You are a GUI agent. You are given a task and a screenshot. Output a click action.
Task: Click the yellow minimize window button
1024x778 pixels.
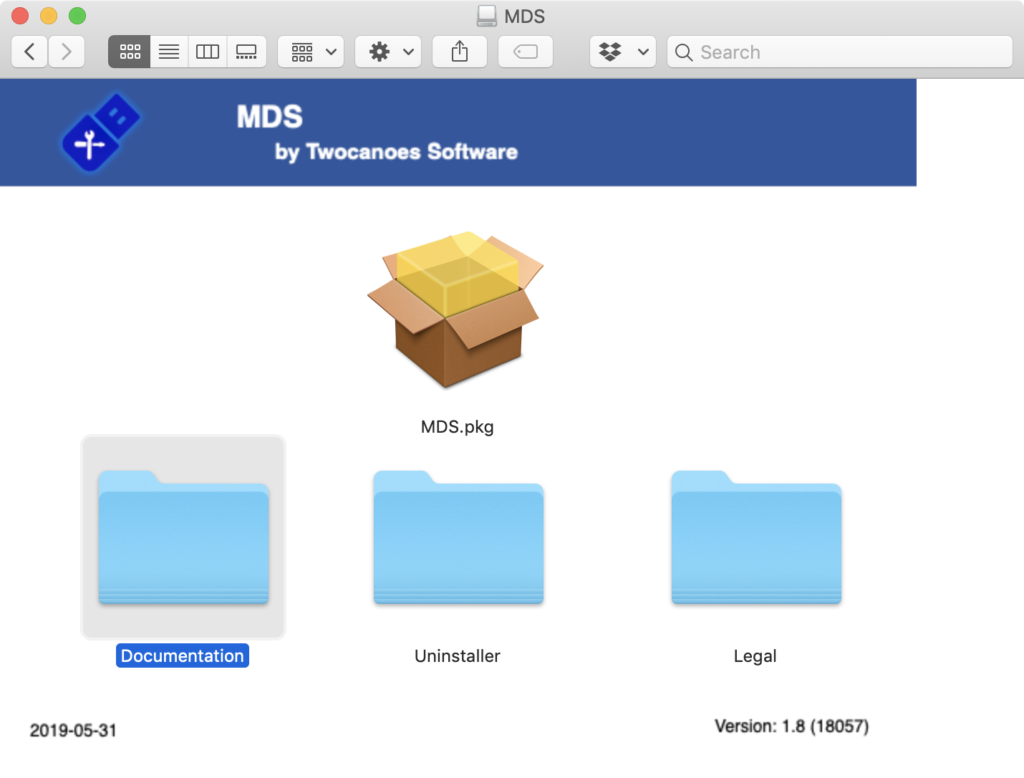[49, 16]
